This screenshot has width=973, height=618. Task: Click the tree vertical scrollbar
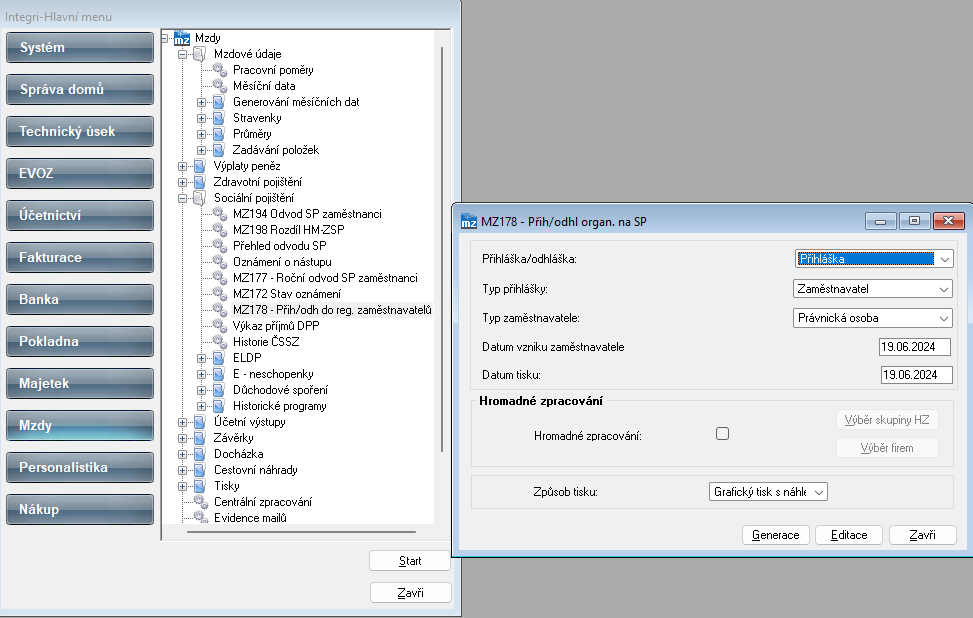click(x=442, y=248)
